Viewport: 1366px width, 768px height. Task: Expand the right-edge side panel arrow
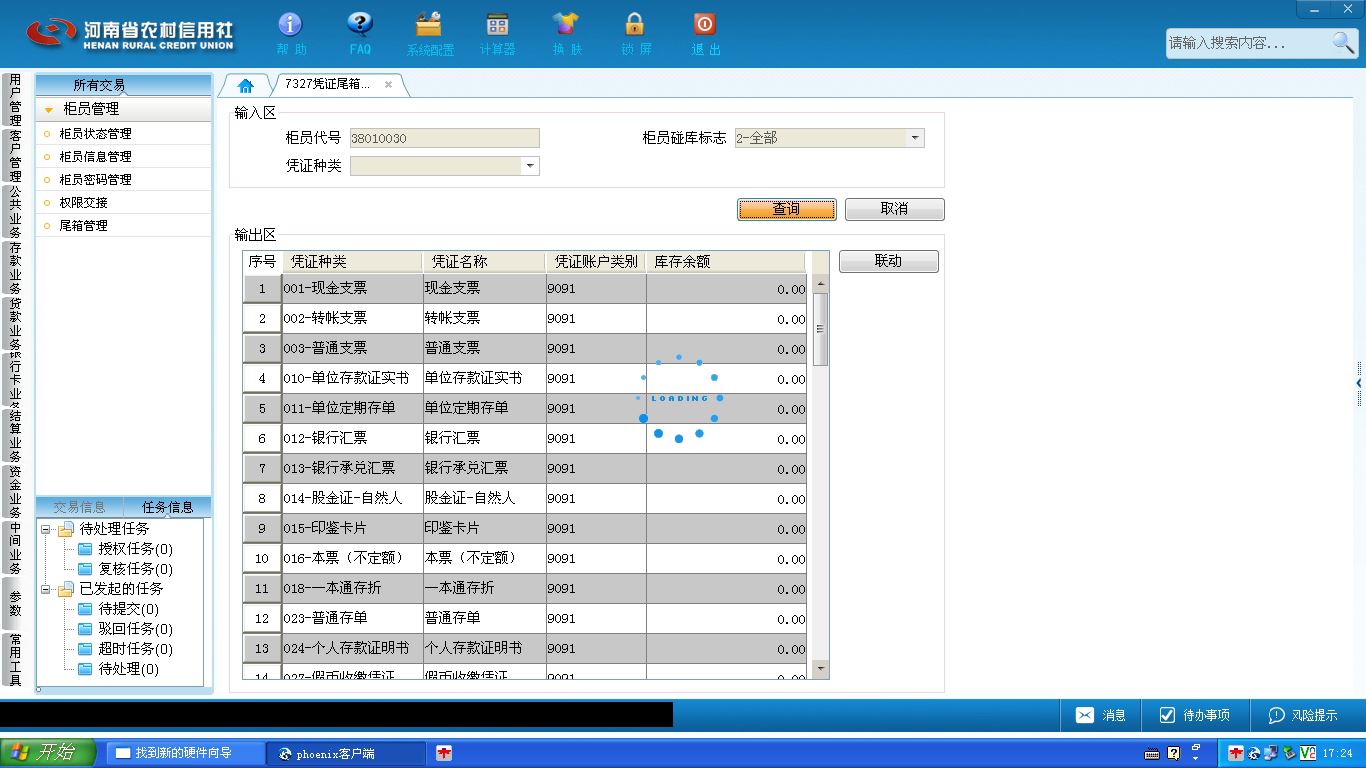point(1359,383)
